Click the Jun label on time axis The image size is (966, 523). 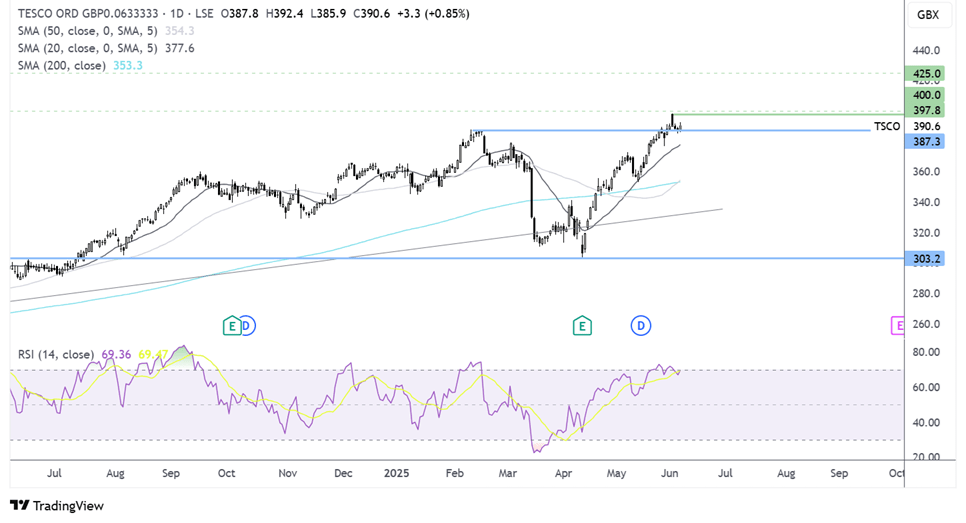(x=670, y=473)
